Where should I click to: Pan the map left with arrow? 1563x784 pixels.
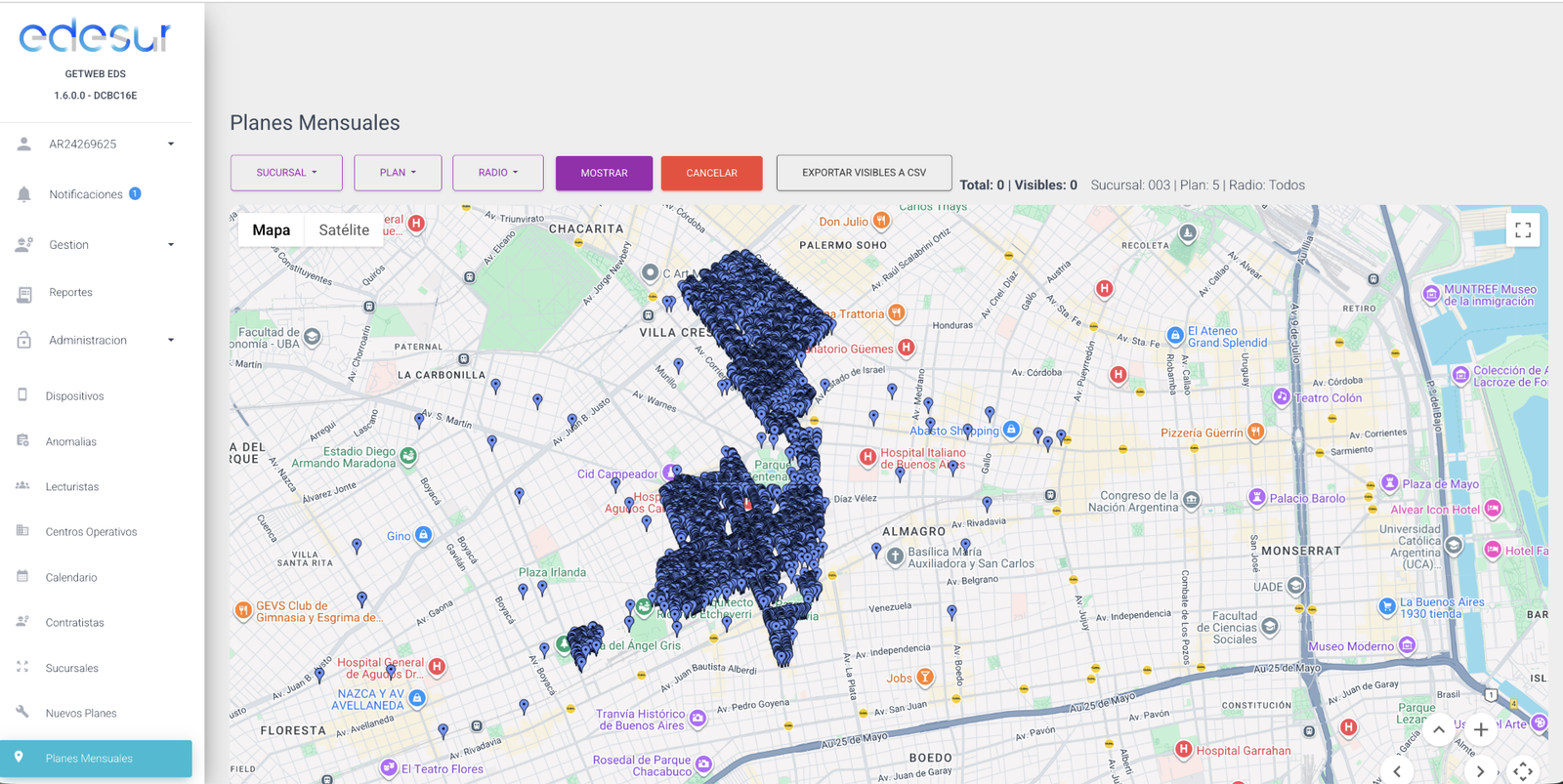click(1397, 771)
